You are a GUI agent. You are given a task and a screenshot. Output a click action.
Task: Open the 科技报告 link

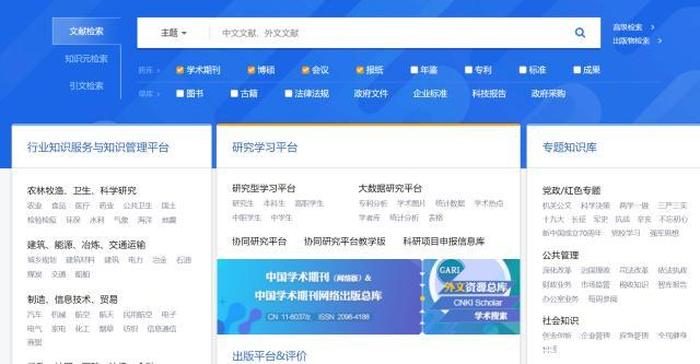coord(489,93)
